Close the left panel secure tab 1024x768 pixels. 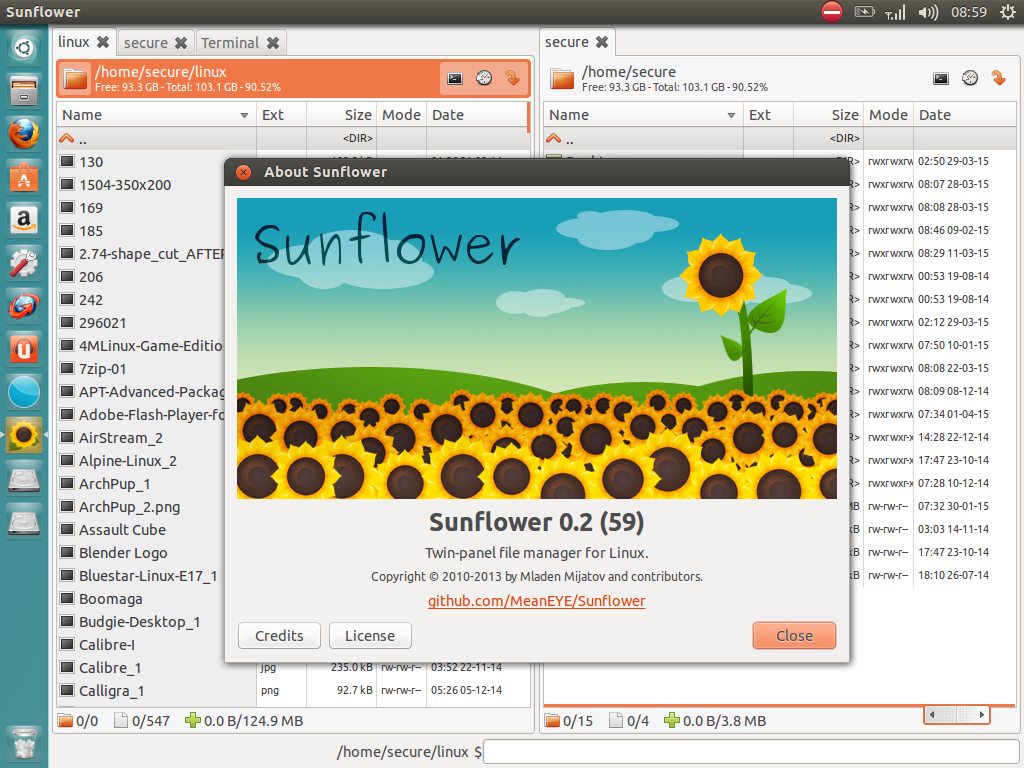181,42
